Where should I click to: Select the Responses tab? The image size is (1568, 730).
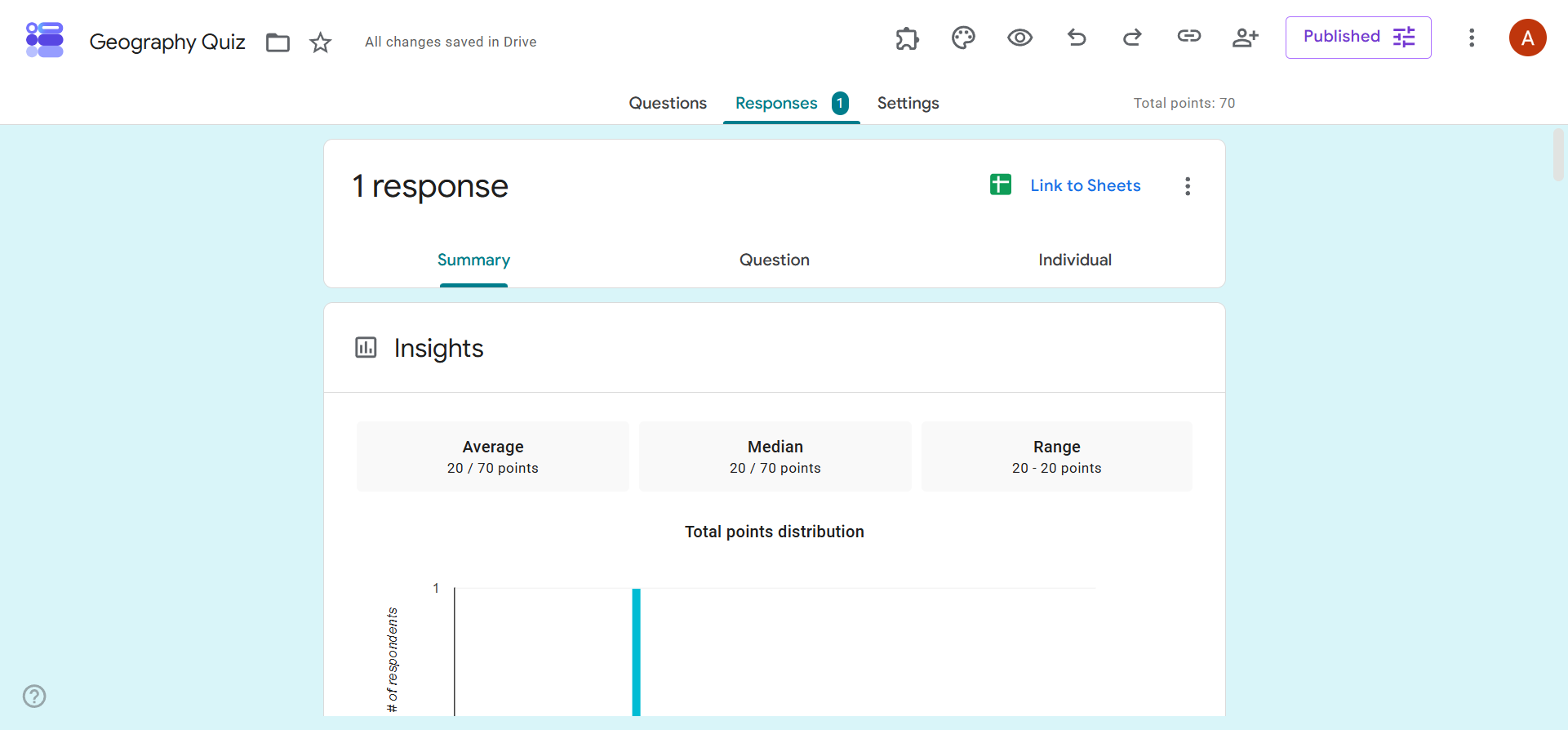click(x=792, y=103)
